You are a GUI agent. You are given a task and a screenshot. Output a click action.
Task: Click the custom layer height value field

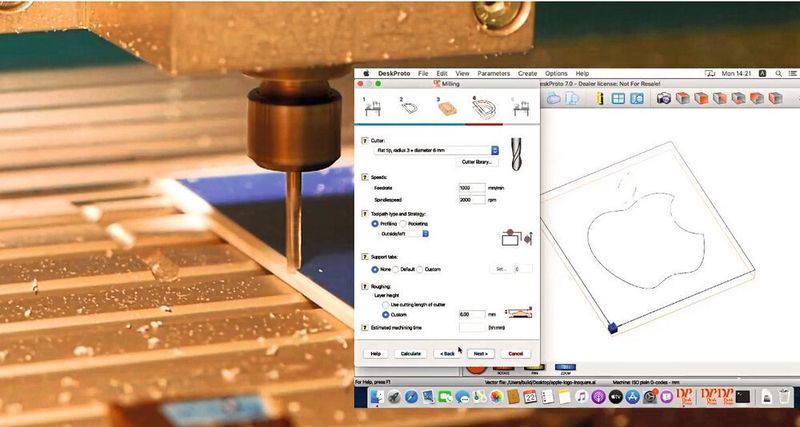(472, 315)
